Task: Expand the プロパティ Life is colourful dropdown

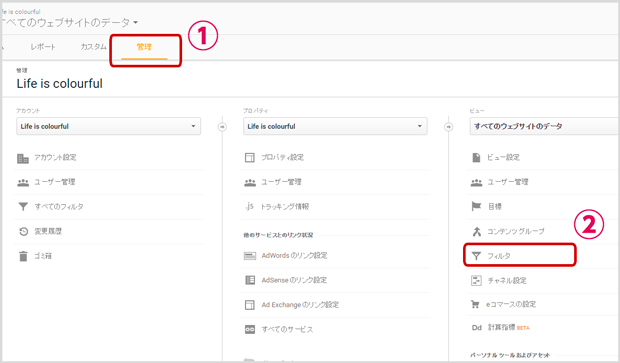Action: point(335,126)
